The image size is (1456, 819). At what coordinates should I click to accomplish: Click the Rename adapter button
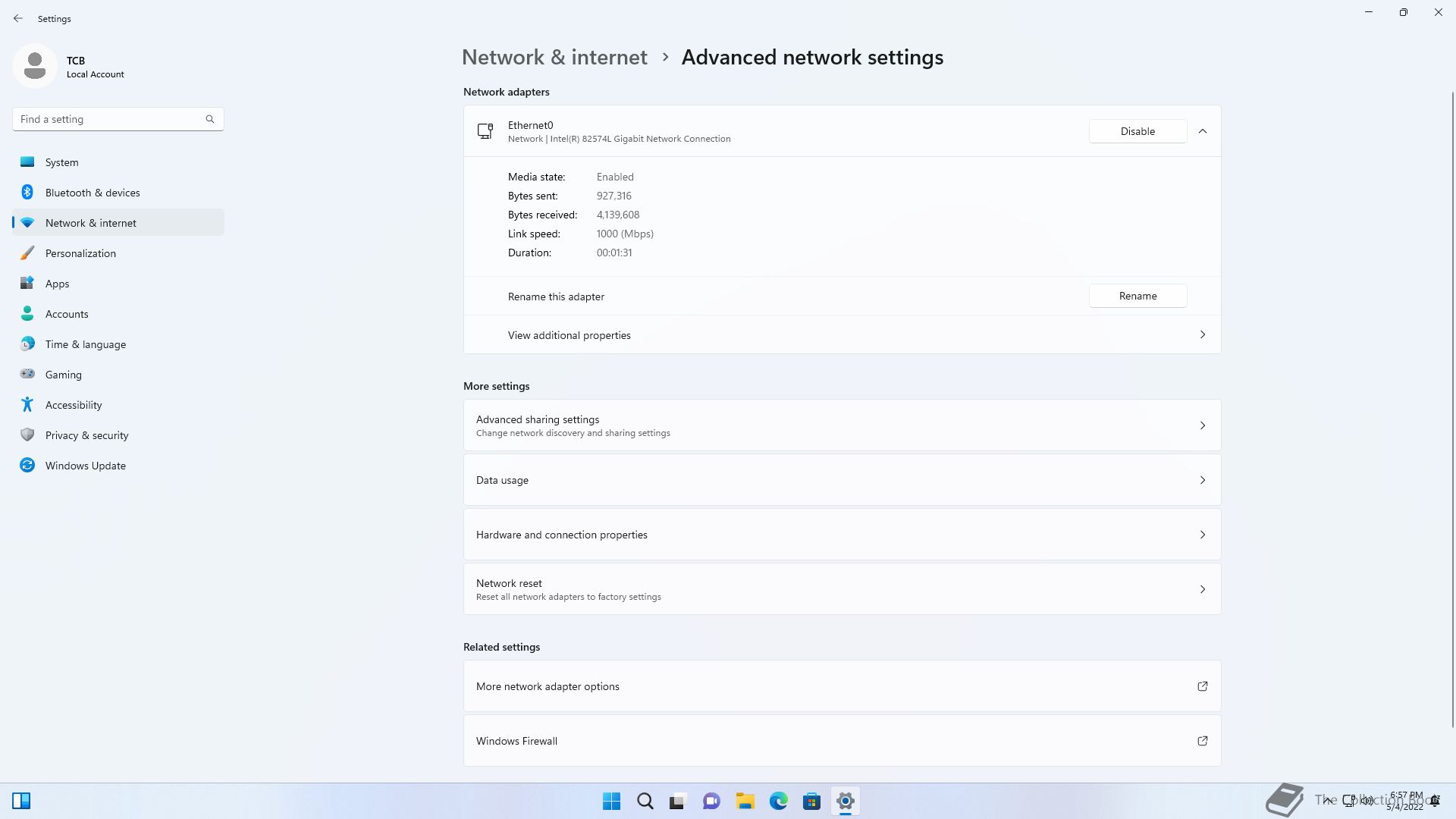pyautogui.click(x=1137, y=296)
